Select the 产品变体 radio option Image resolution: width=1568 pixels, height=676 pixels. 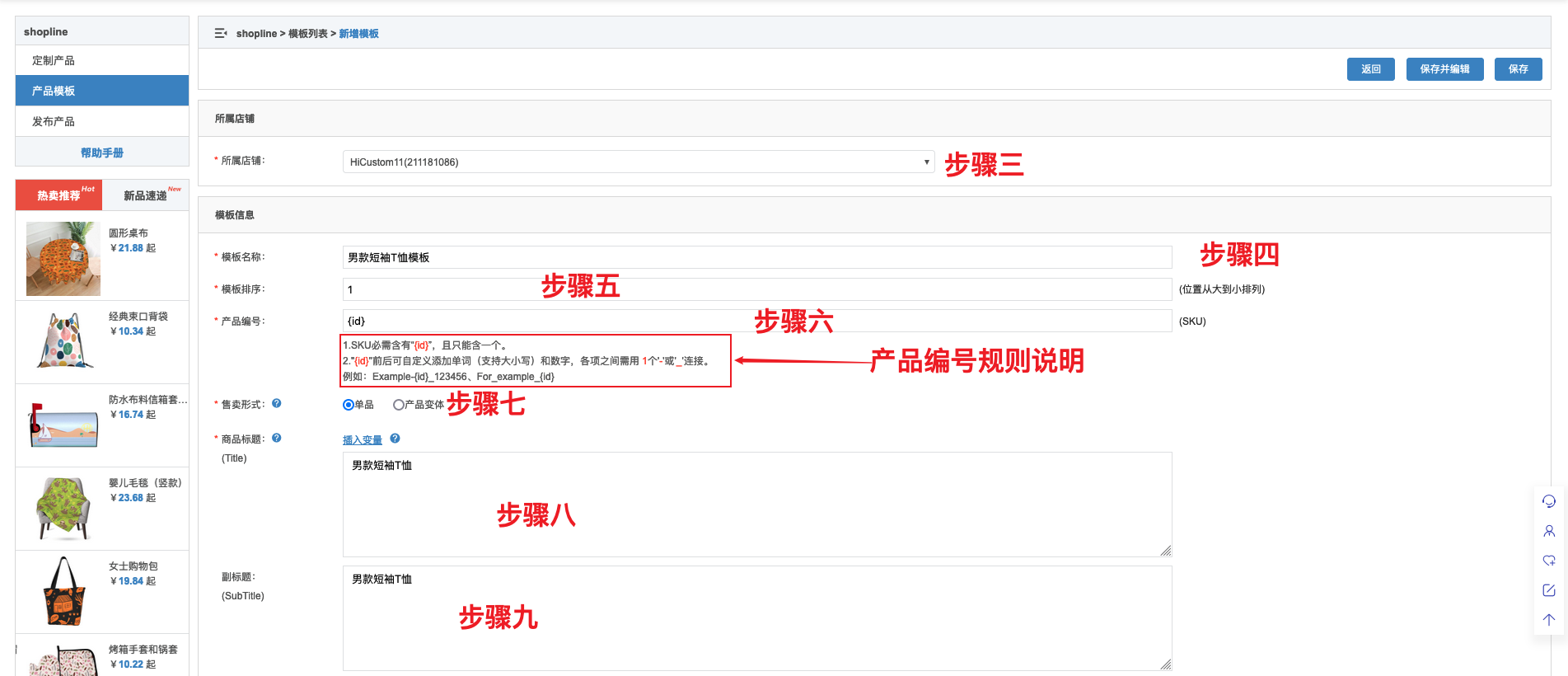pos(399,405)
